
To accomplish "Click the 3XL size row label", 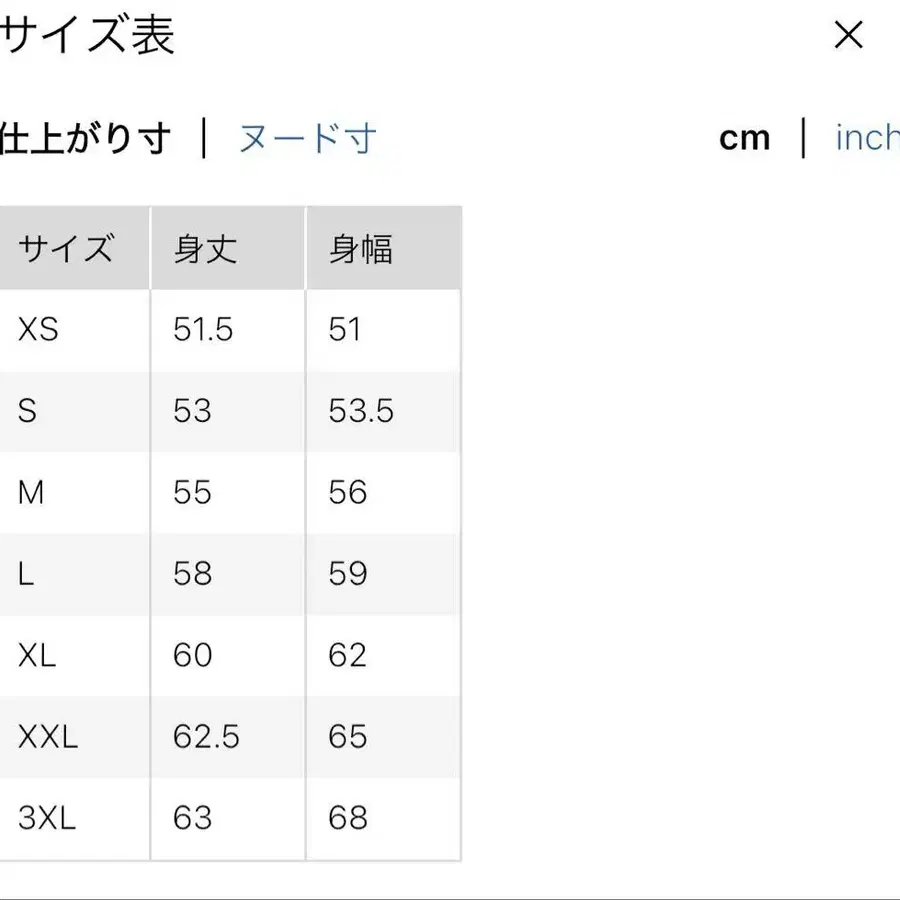I will point(47,818).
